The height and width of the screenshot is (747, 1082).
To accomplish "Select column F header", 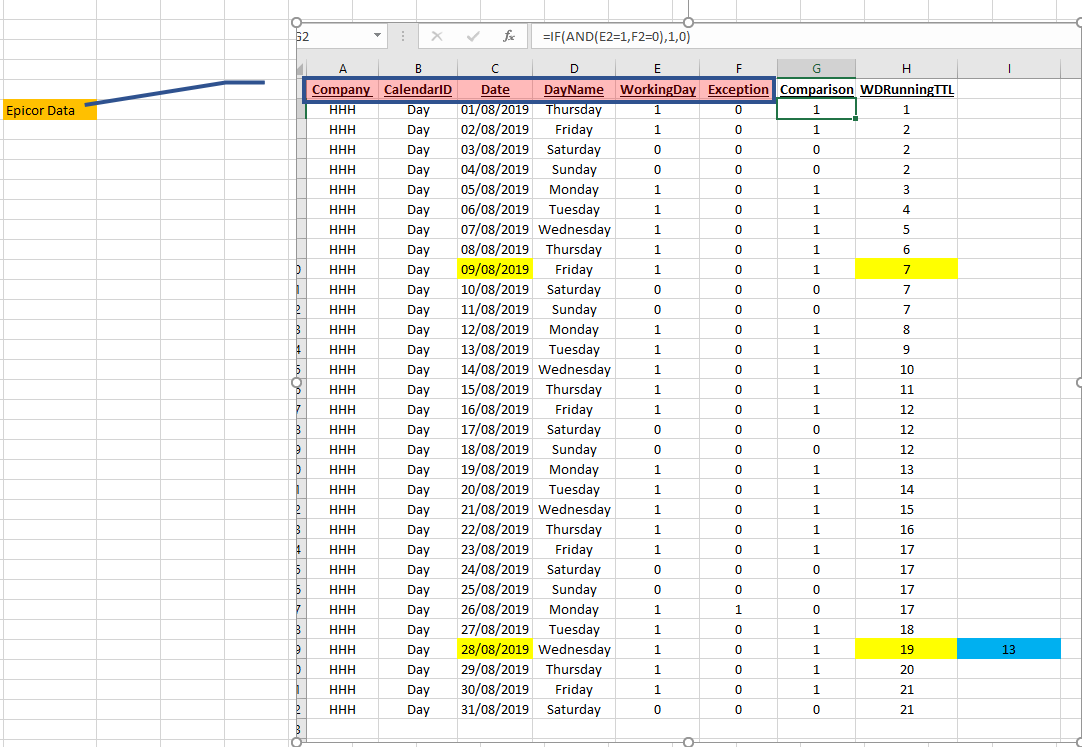I will [738, 68].
